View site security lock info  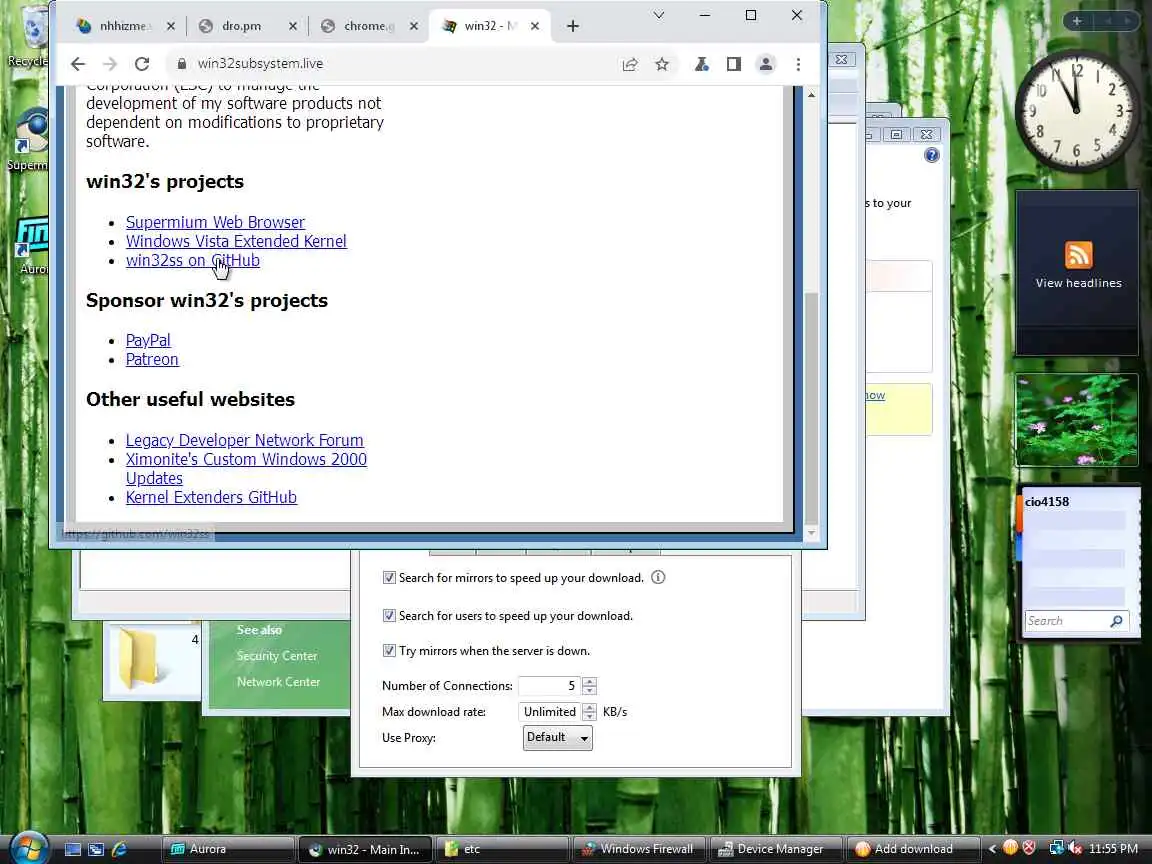point(181,64)
